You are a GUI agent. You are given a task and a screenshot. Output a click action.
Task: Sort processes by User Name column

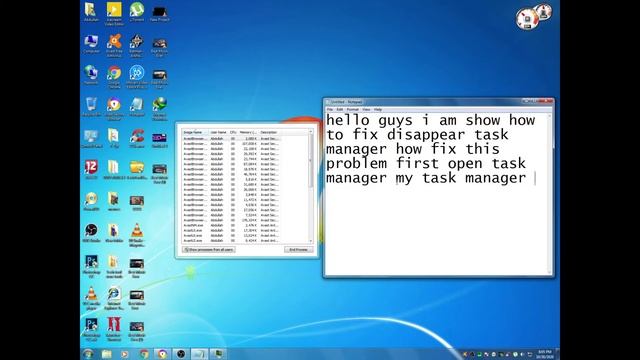[x=218, y=132]
